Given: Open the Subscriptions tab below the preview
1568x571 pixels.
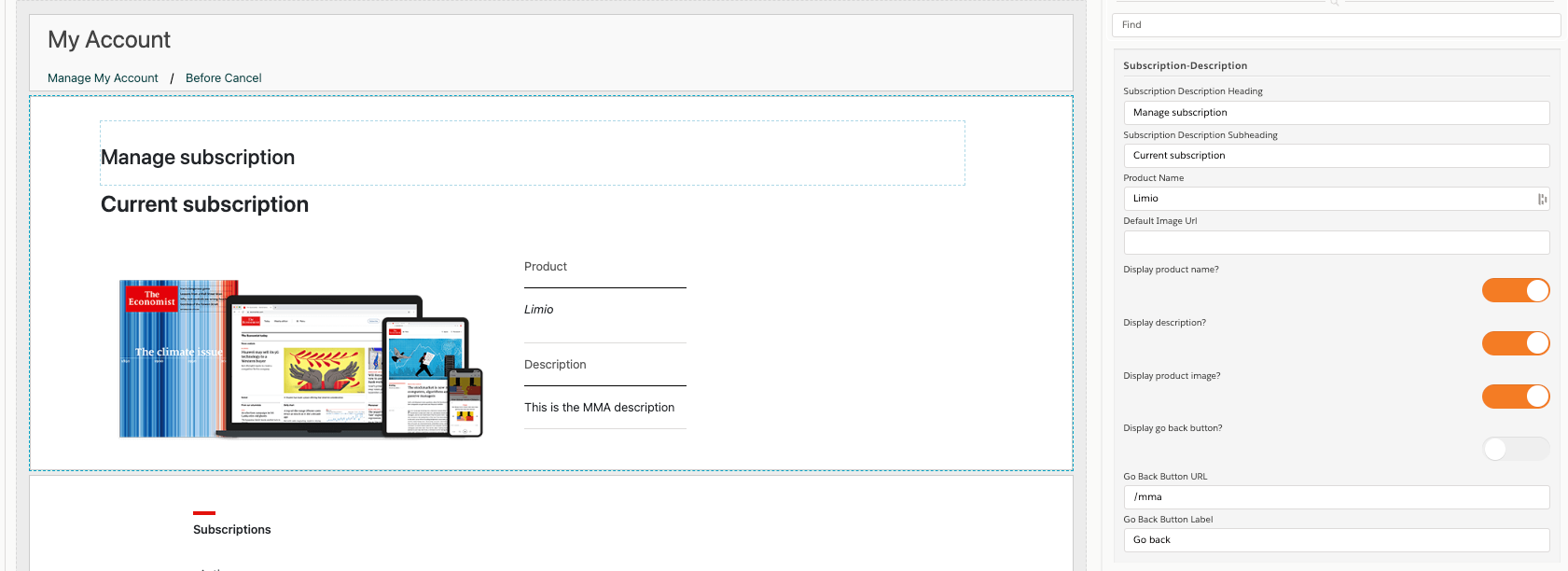Looking at the screenshot, I should (231, 529).
